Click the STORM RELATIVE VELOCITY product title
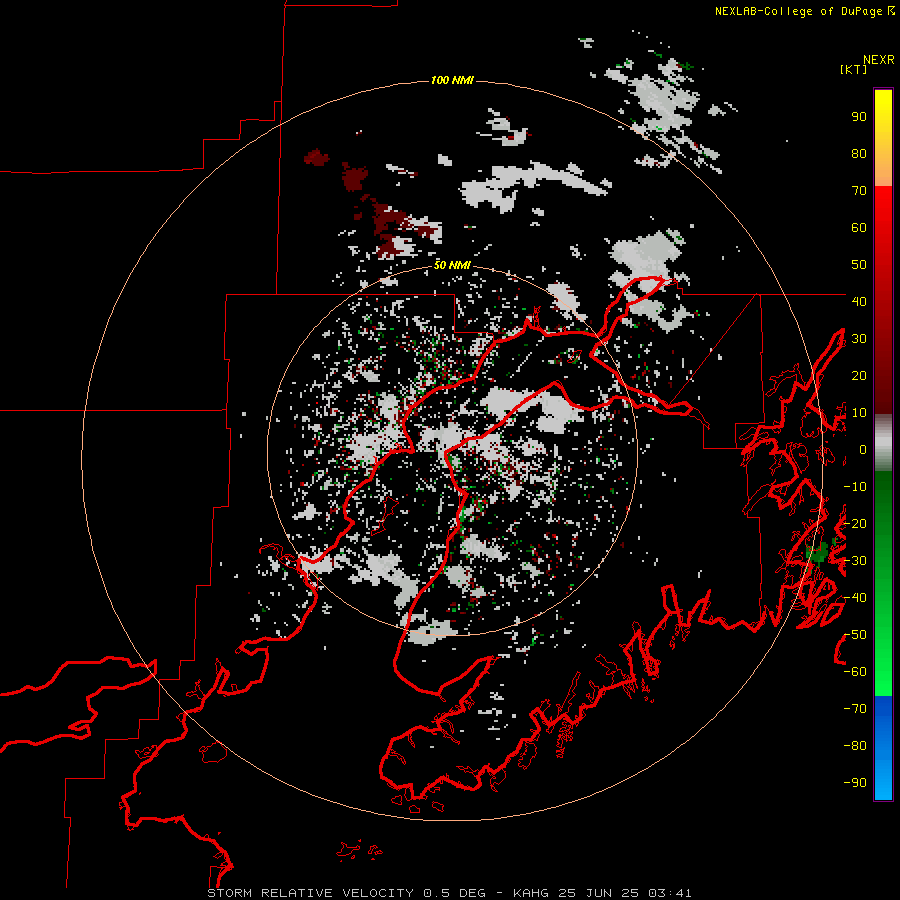This screenshot has width=900, height=900. pyautogui.click(x=310, y=893)
